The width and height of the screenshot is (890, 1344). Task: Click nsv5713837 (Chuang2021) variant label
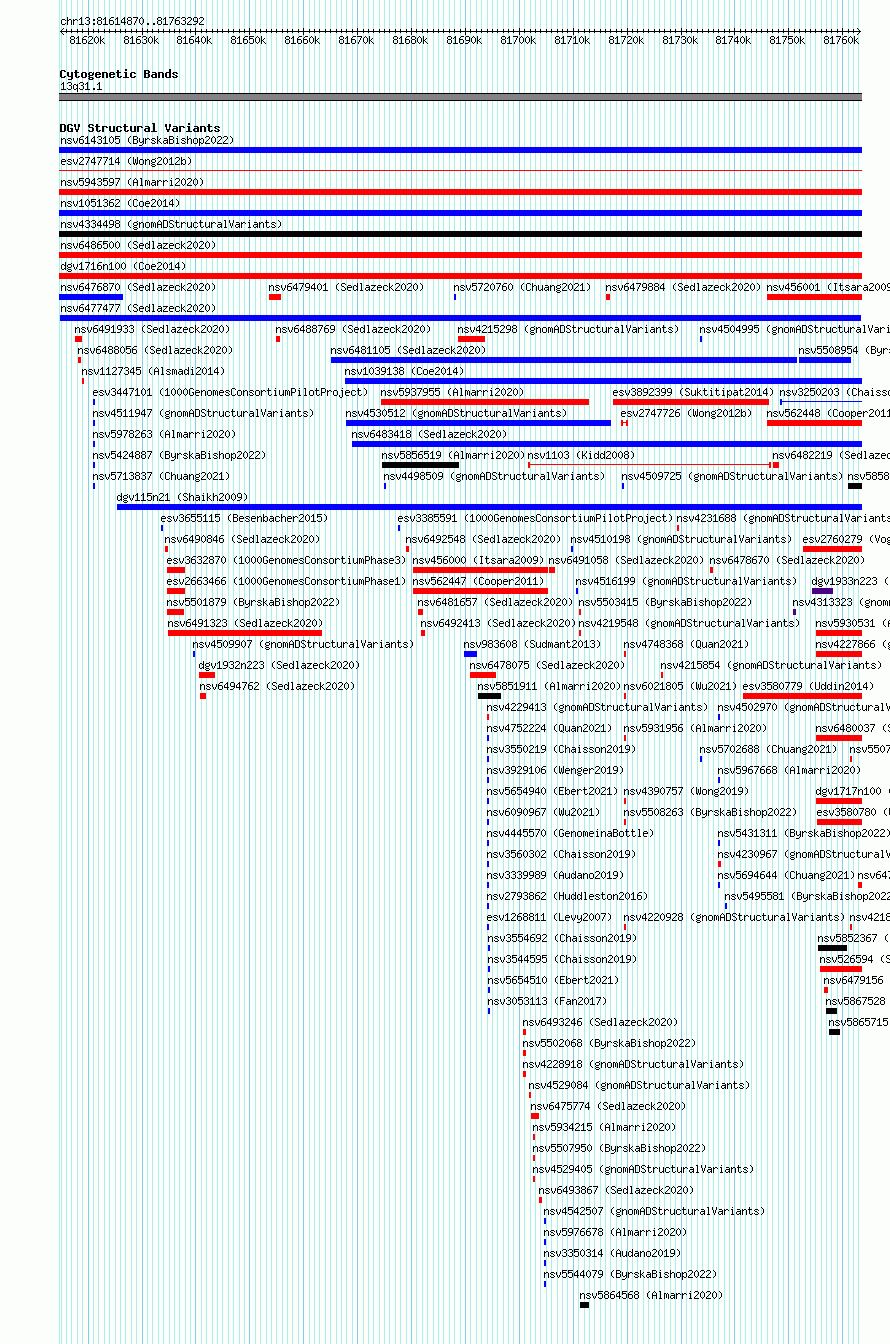162,476
